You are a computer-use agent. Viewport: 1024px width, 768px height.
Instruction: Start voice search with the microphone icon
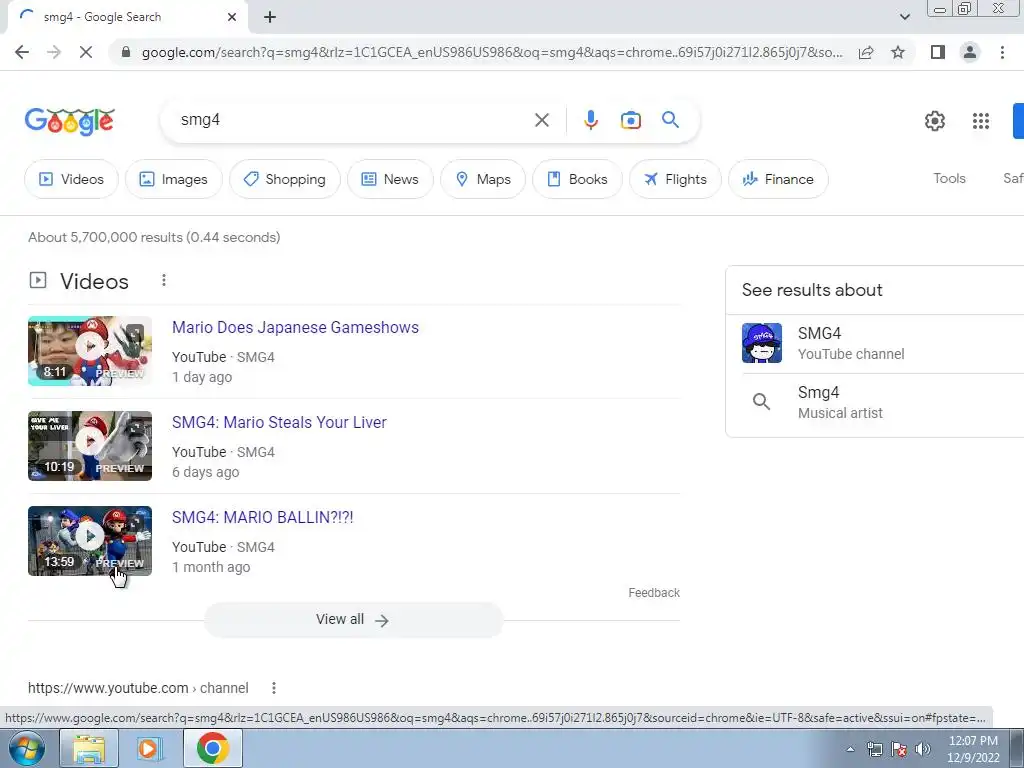[x=590, y=120]
